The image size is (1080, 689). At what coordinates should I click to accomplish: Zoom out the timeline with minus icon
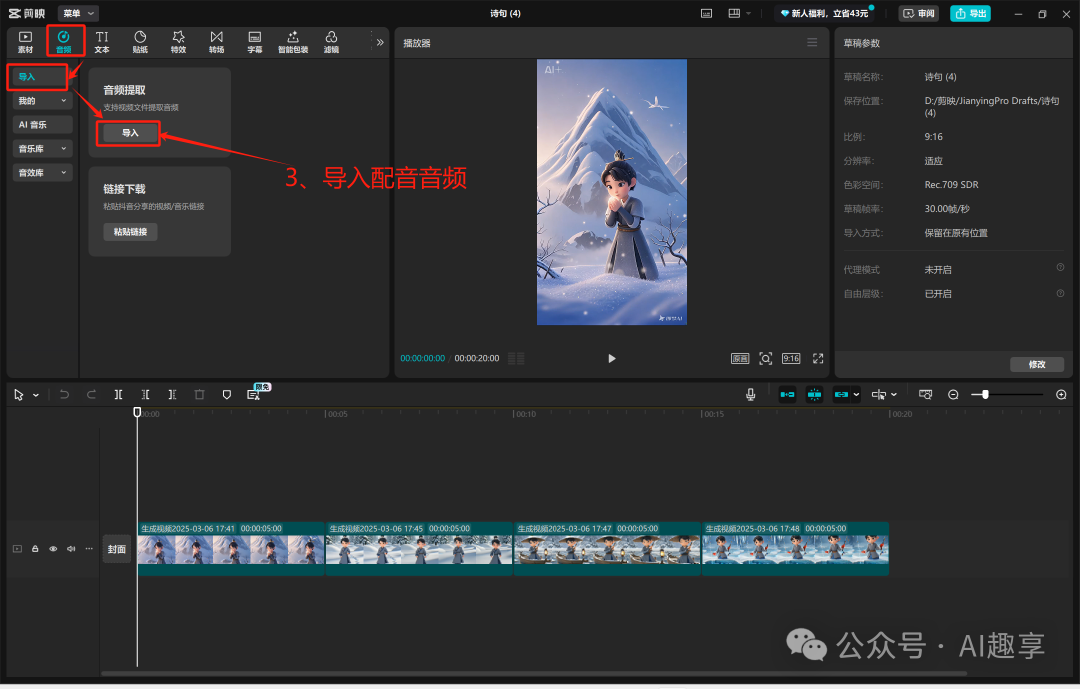coord(953,395)
